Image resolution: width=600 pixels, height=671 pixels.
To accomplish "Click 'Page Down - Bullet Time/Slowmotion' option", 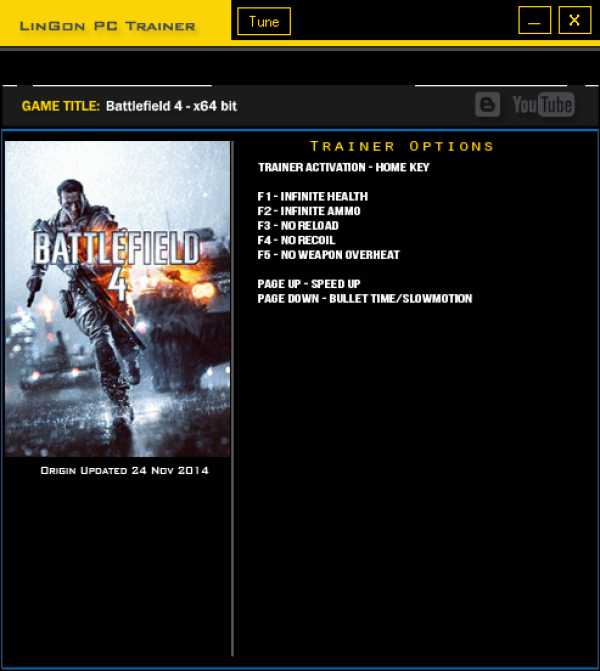I will click(365, 298).
